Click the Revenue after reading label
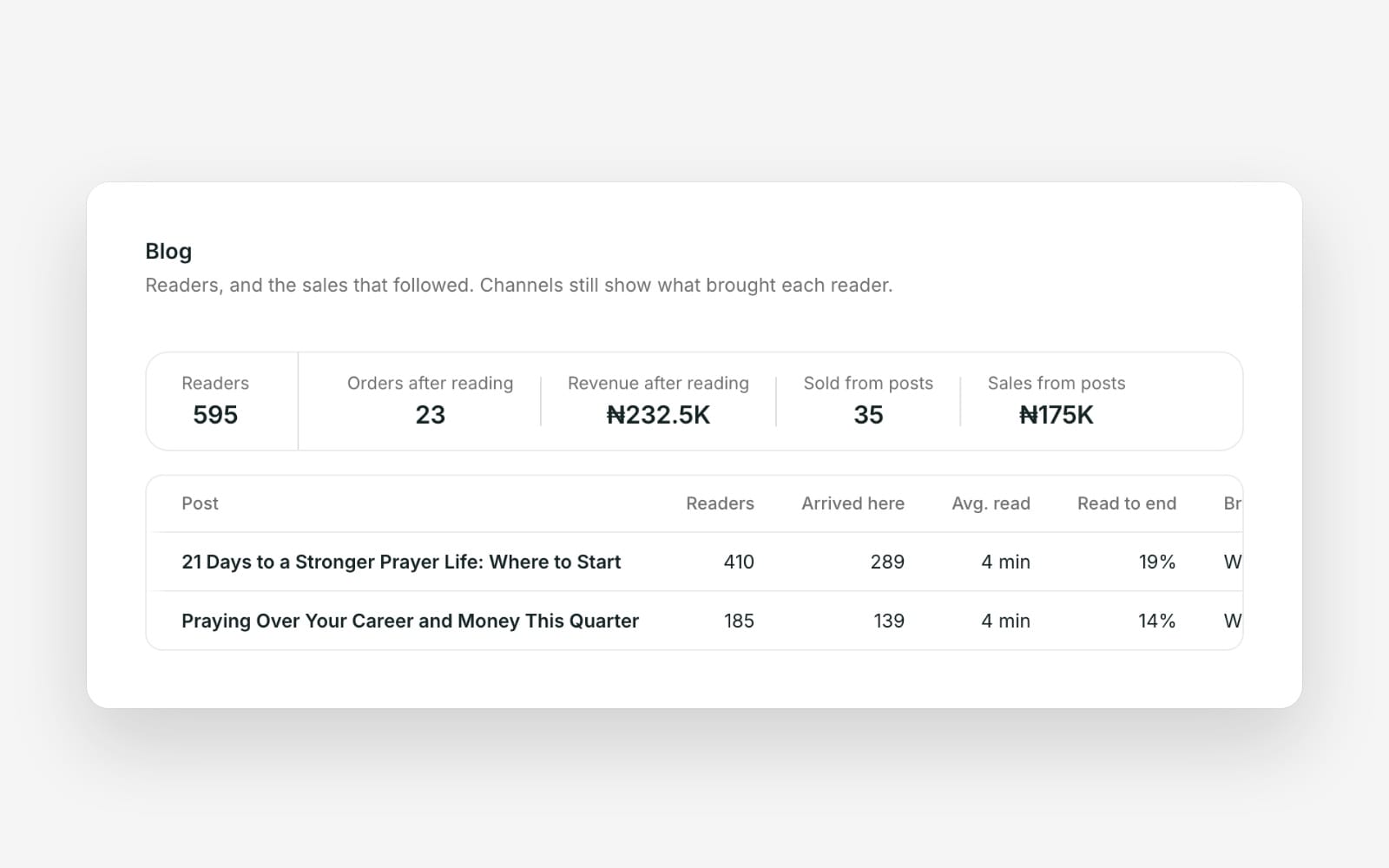 (658, 383)
